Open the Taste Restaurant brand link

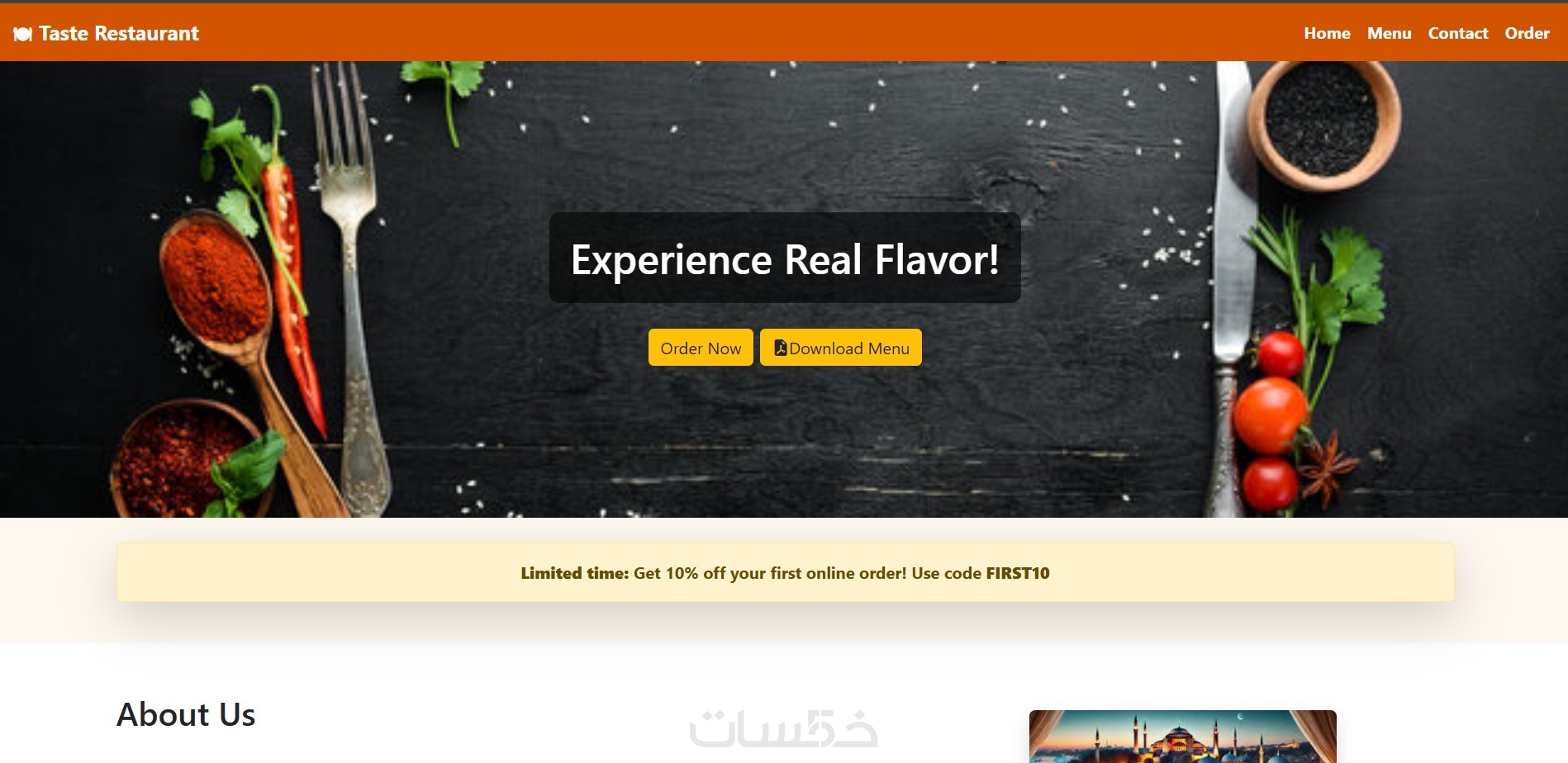[106, 33]
